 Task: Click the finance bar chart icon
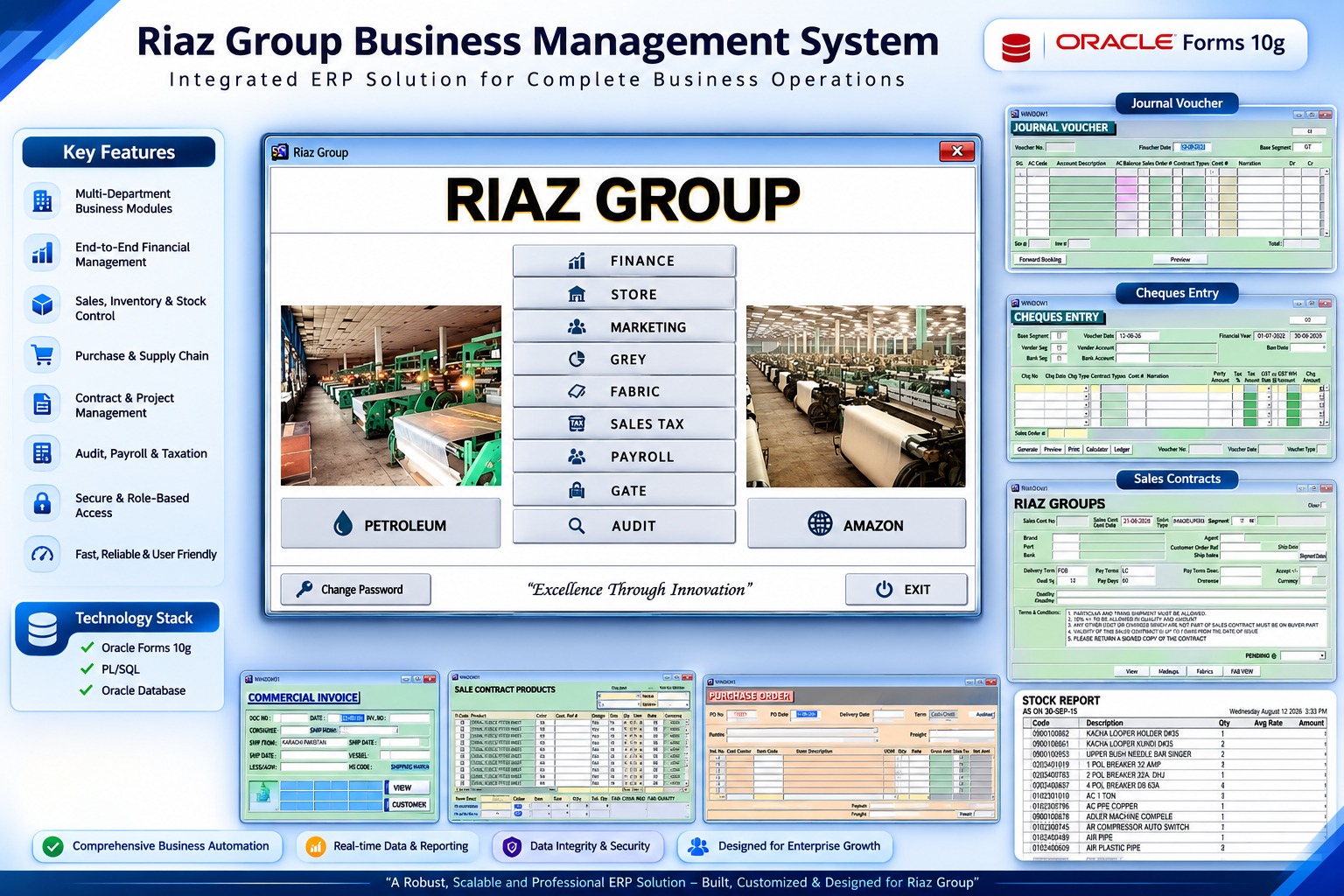pyautogui.click(x=577, y=261)
